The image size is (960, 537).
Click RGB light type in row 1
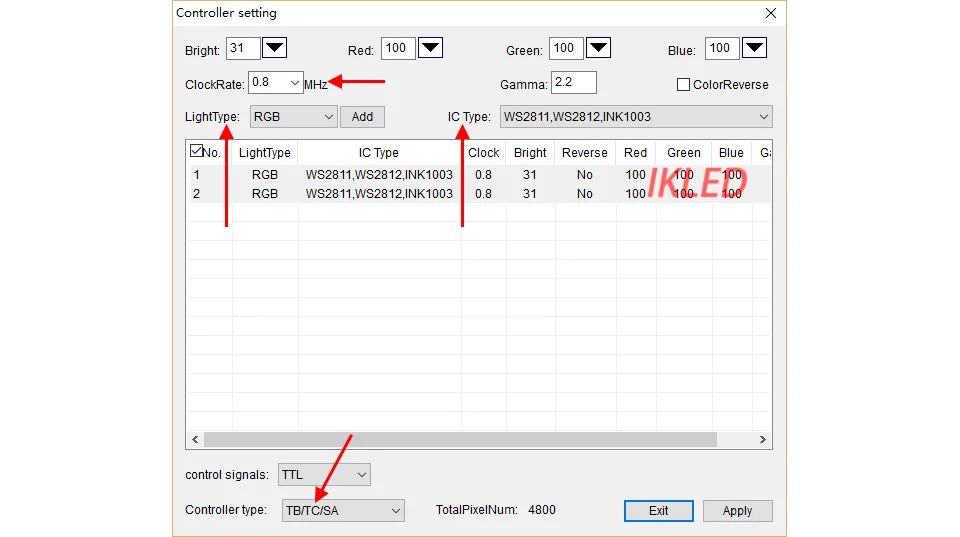264,175
